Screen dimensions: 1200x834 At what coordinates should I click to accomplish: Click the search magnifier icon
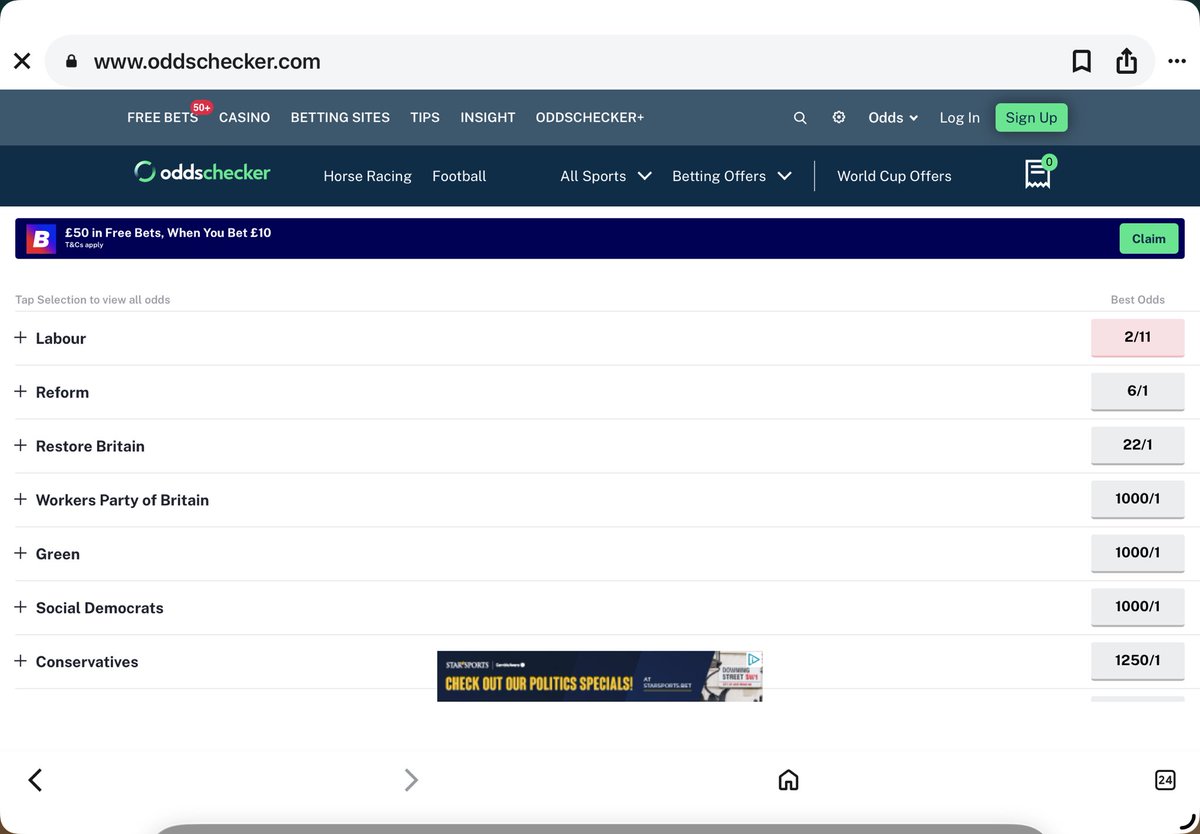(x=800, y=117)
